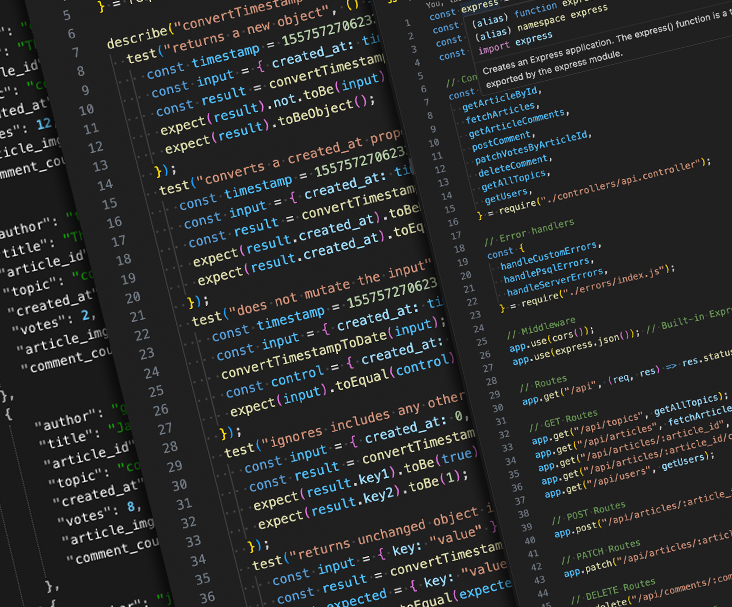Click the // Error handlers comment
This screenshot has height=607, width=732.
tap(529, 232)
